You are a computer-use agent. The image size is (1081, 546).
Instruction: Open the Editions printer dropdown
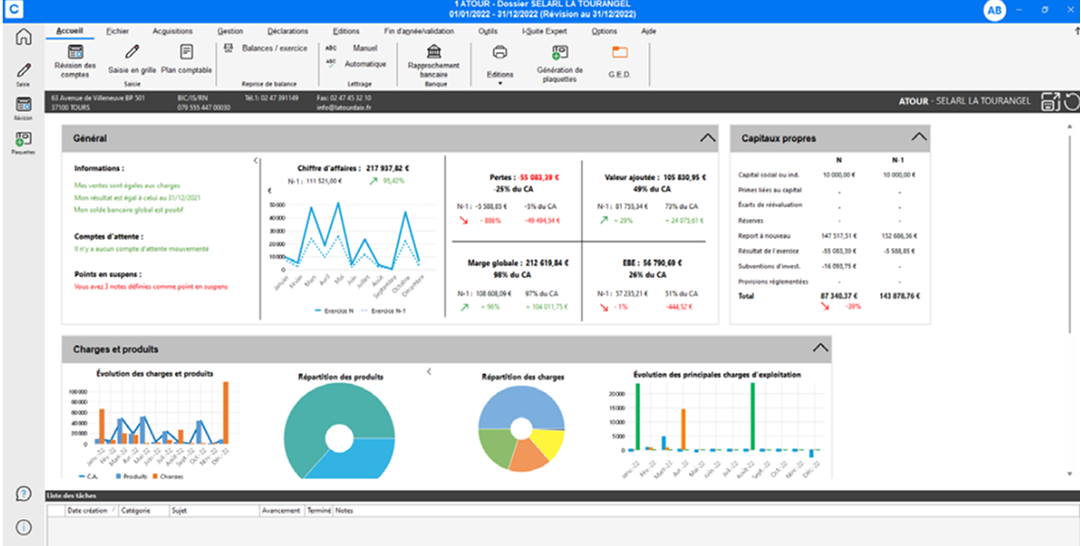point(500,62)
